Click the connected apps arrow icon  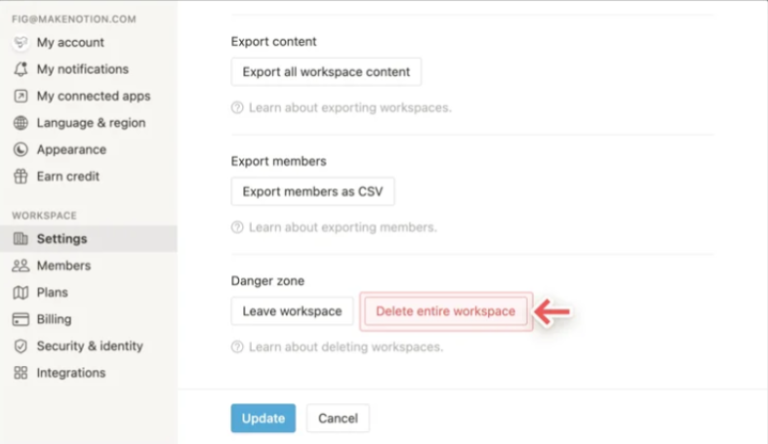coord(20,96)
